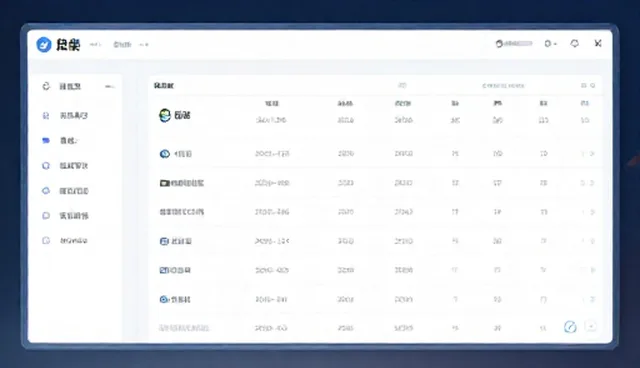
Task: Open the table row with round blue clock icon
Action: [x=376, y=154]
